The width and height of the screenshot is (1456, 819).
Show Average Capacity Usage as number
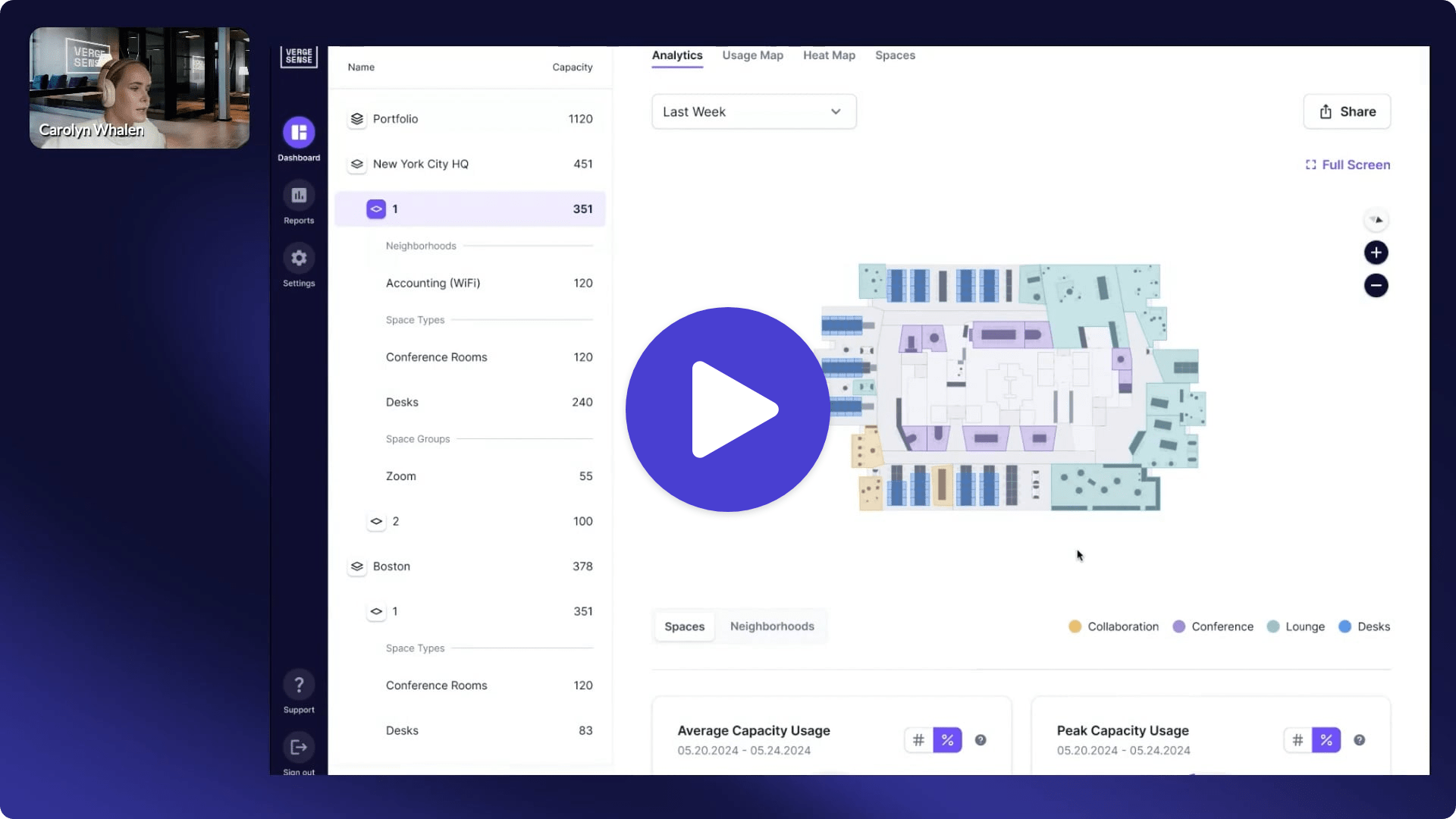click(x=918, y=740)
